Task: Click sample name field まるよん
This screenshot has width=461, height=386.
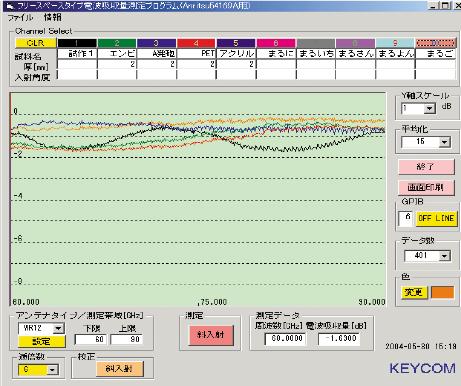Action: pos(395,54)
